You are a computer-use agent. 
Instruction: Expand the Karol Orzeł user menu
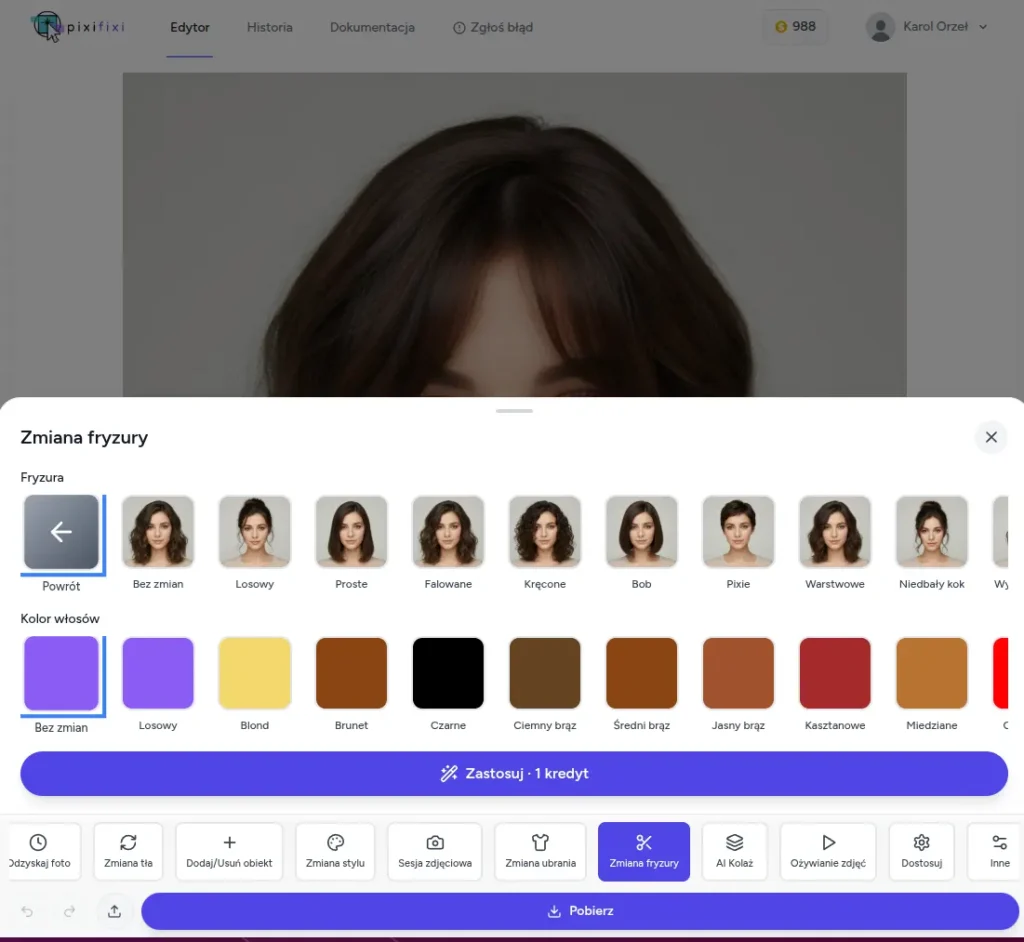927,27
